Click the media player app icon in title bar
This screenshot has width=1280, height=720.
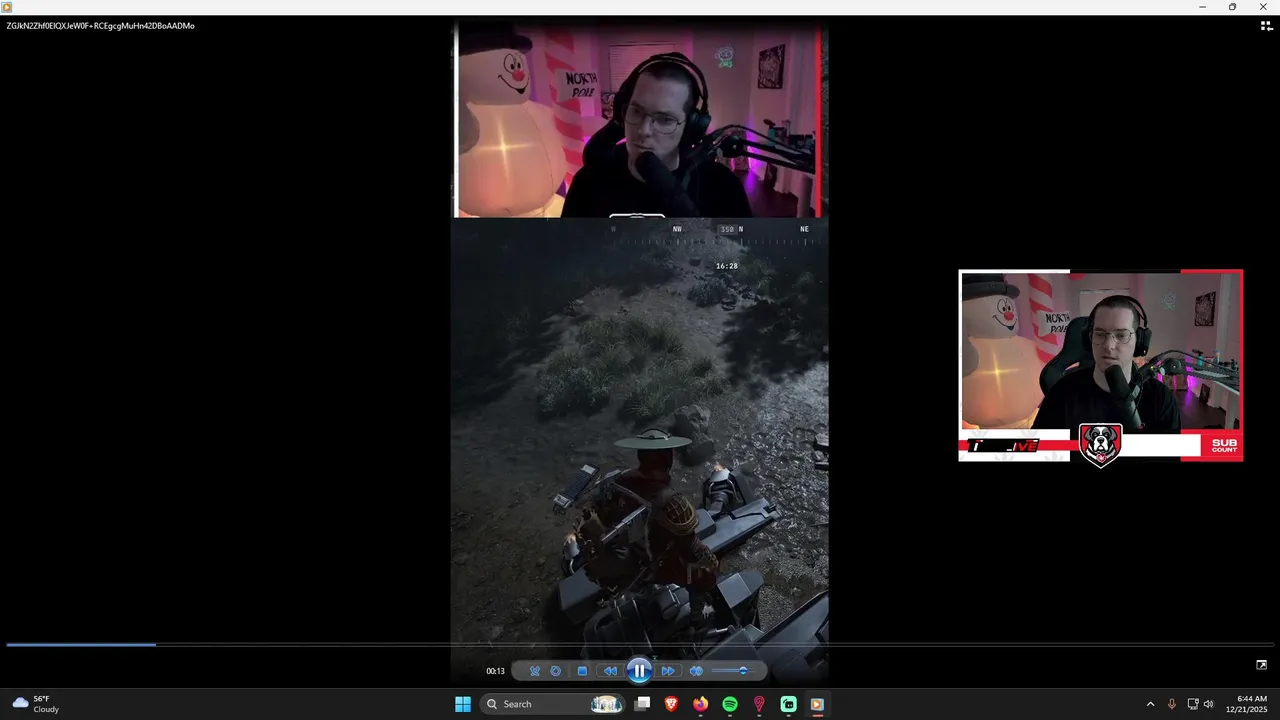pos(7,7)
